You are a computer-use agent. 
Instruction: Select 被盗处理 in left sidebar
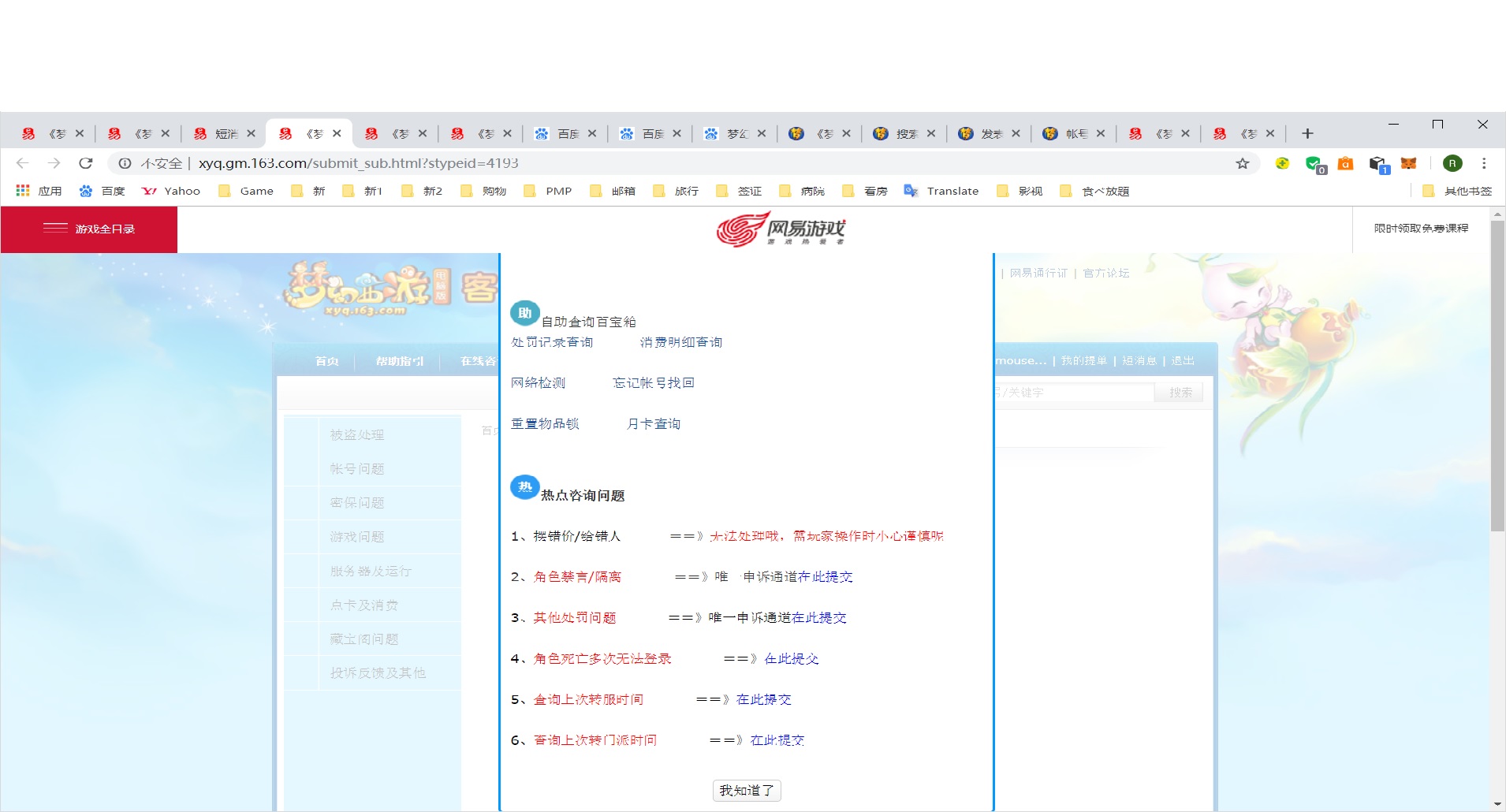(x=357, y=434)
